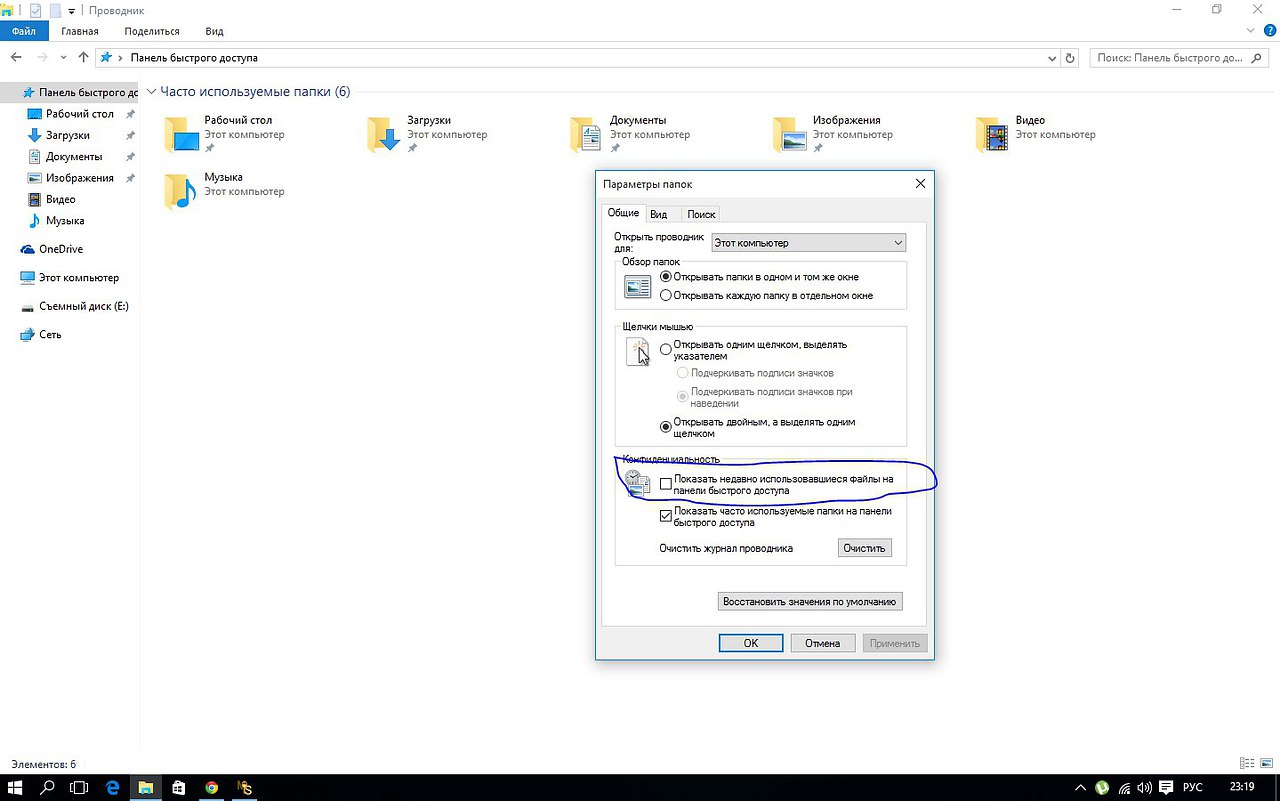1280x801 pixels.
Task: Click the new folder icon in title bar
Action: tap(55, 10)
